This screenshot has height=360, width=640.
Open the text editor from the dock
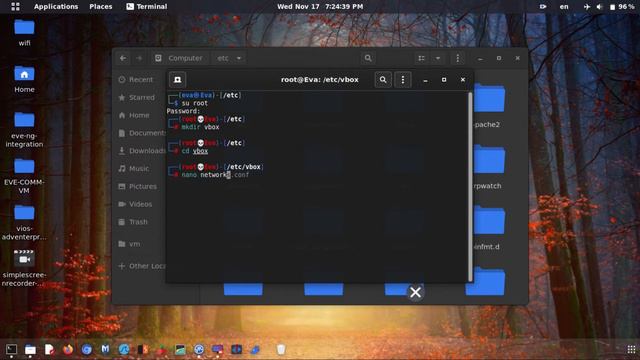[49, 349]
